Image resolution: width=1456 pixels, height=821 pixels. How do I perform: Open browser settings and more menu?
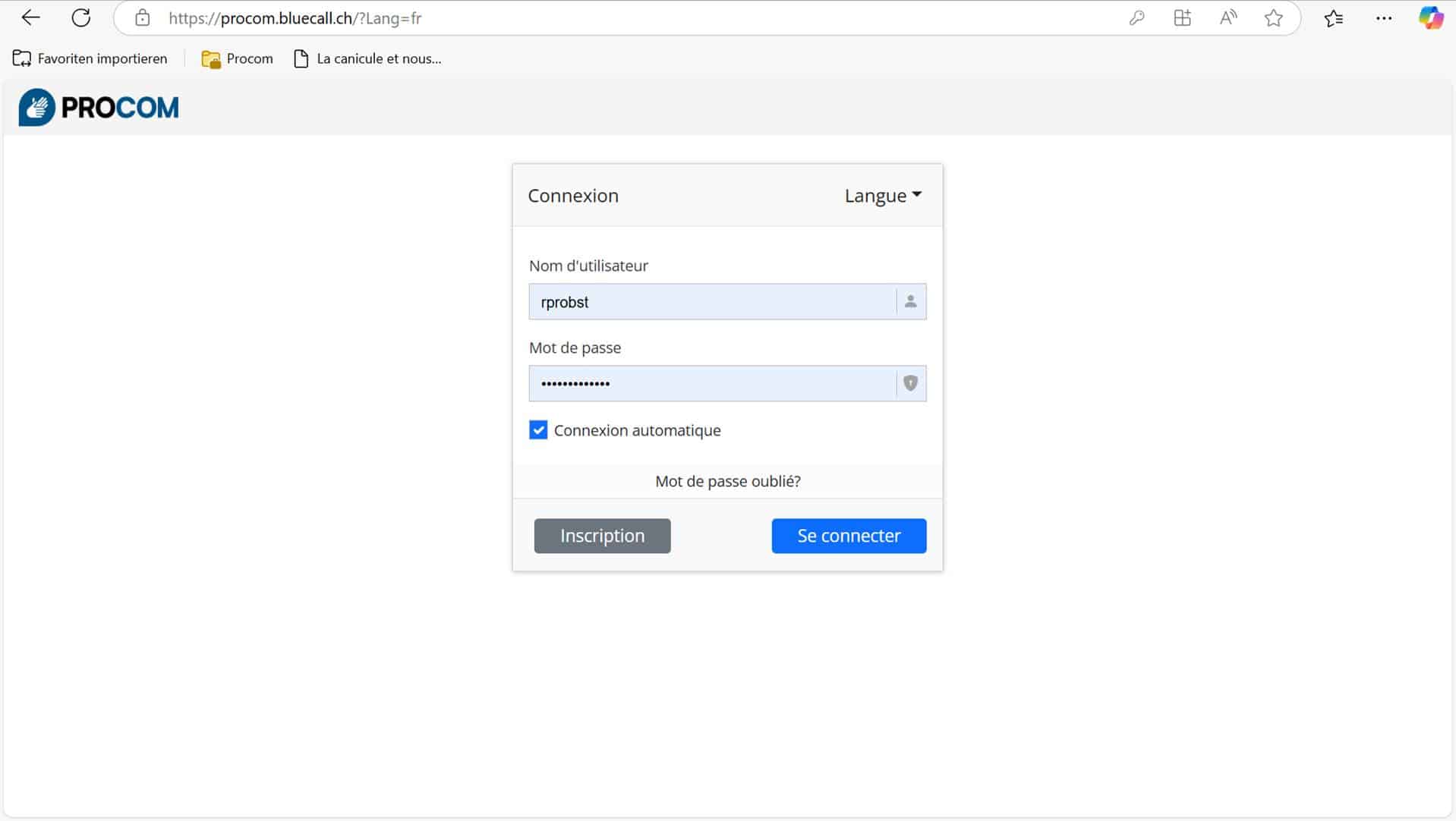[1383, 18]
